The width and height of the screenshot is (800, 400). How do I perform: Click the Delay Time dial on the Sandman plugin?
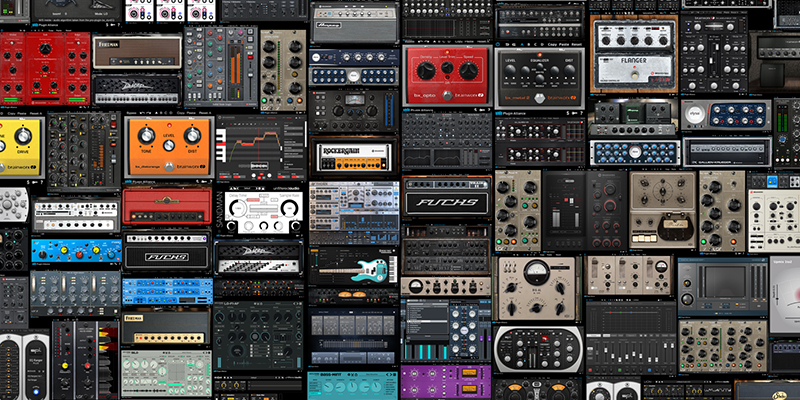coord(238,208)
